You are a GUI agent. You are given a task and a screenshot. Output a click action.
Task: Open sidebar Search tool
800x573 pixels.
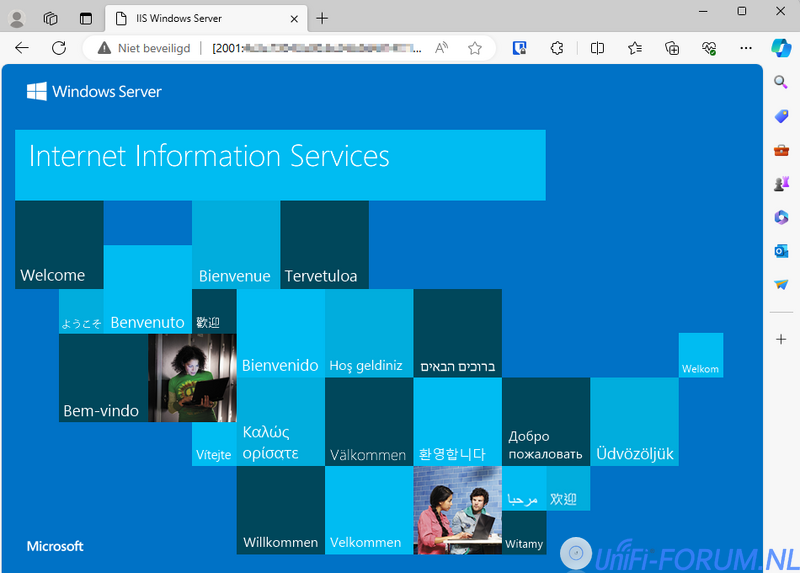tap(781, 83)
